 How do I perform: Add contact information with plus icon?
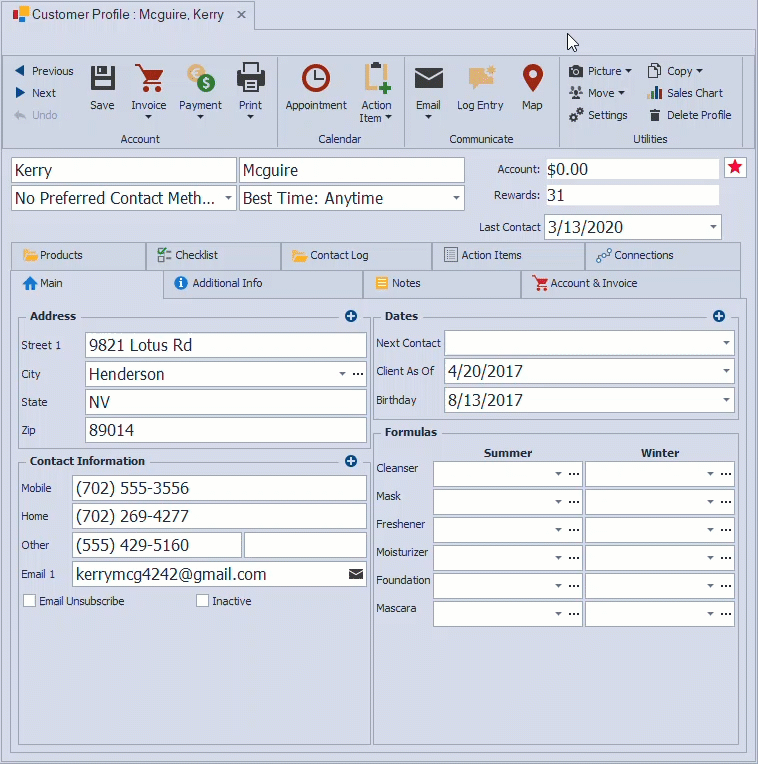pos(351,461)
